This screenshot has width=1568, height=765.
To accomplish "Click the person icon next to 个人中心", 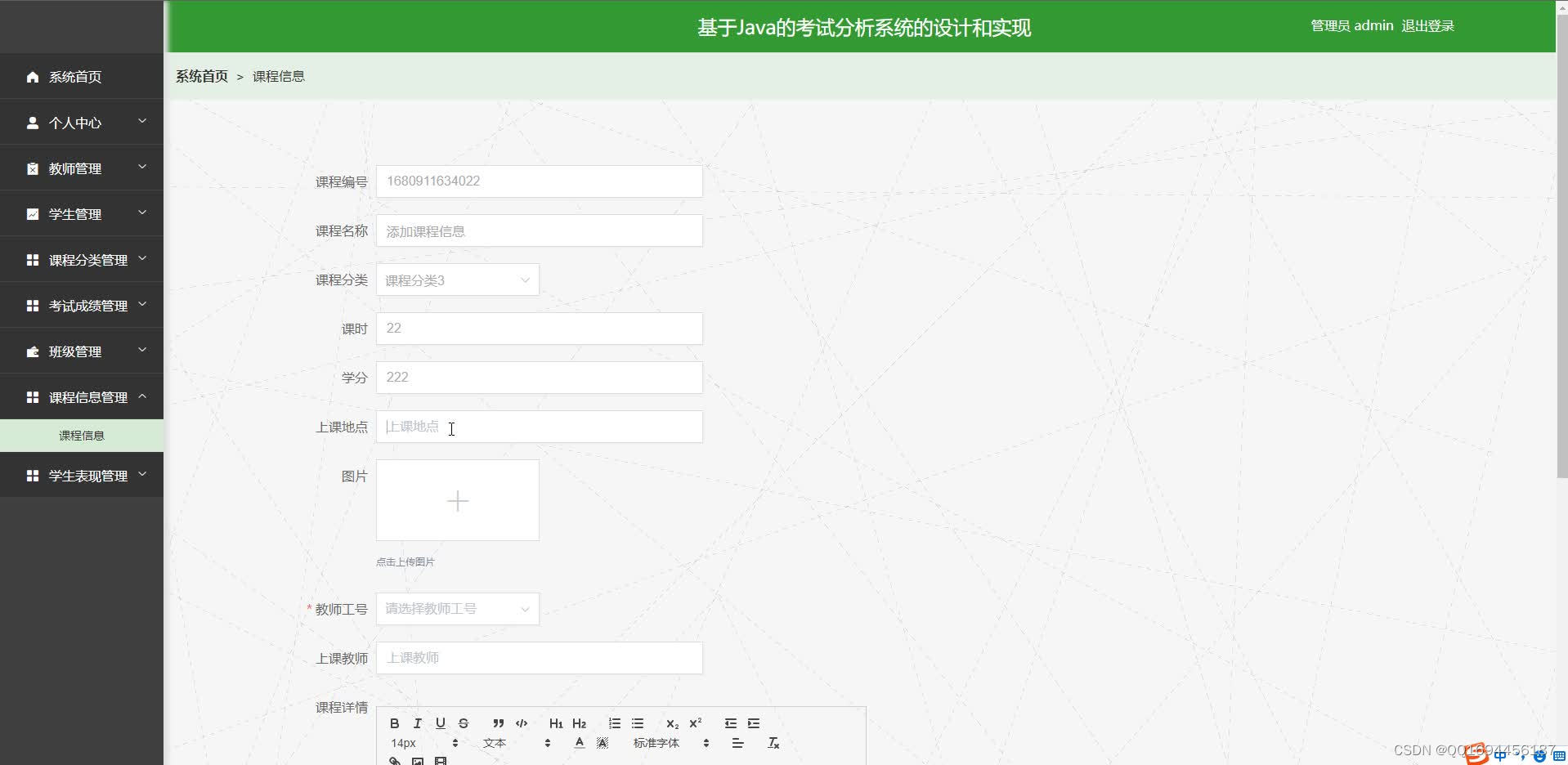I will tap(33, 123).
